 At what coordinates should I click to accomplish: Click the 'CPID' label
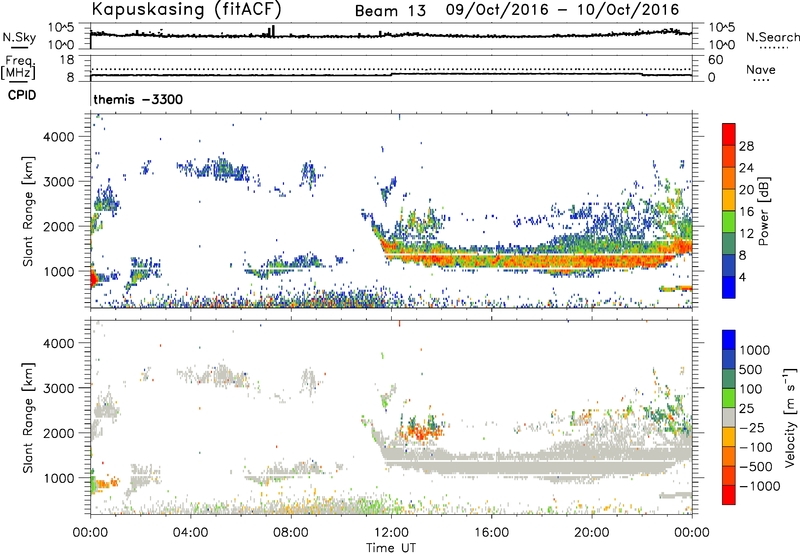pos(22,95)
